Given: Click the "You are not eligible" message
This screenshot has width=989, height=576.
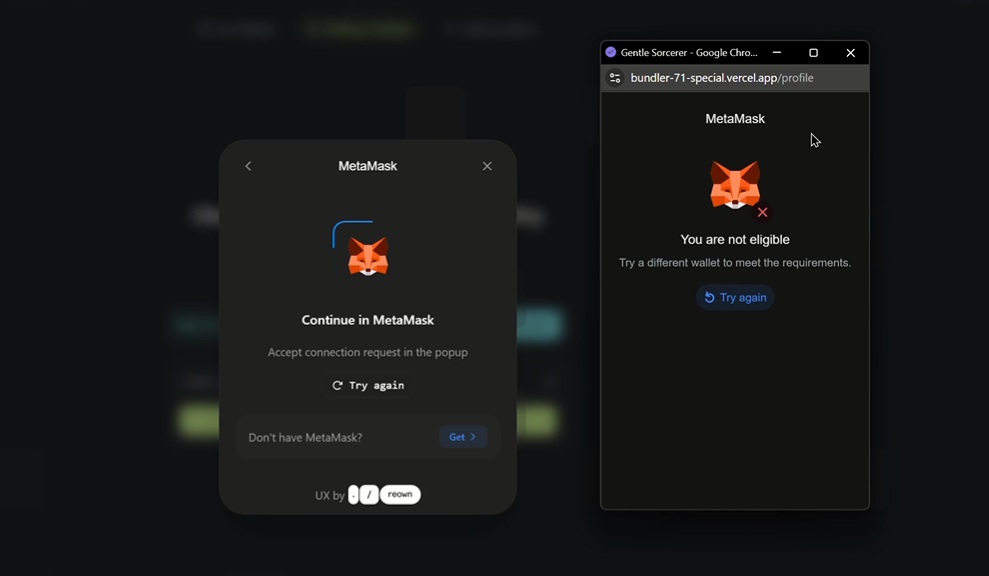Looking at the screenshot, I should [735, 240].
